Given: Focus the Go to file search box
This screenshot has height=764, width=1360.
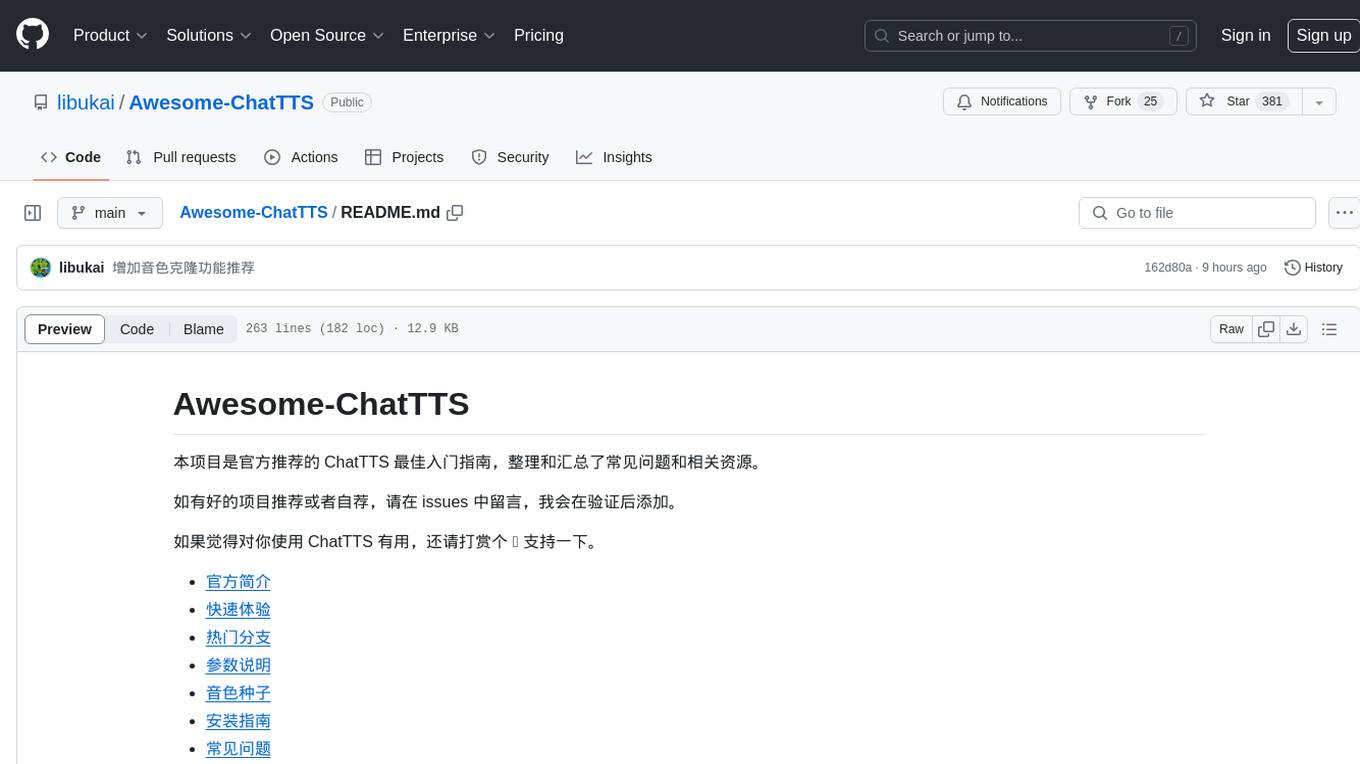Looking at the screenshot, I should point(1197,213).
